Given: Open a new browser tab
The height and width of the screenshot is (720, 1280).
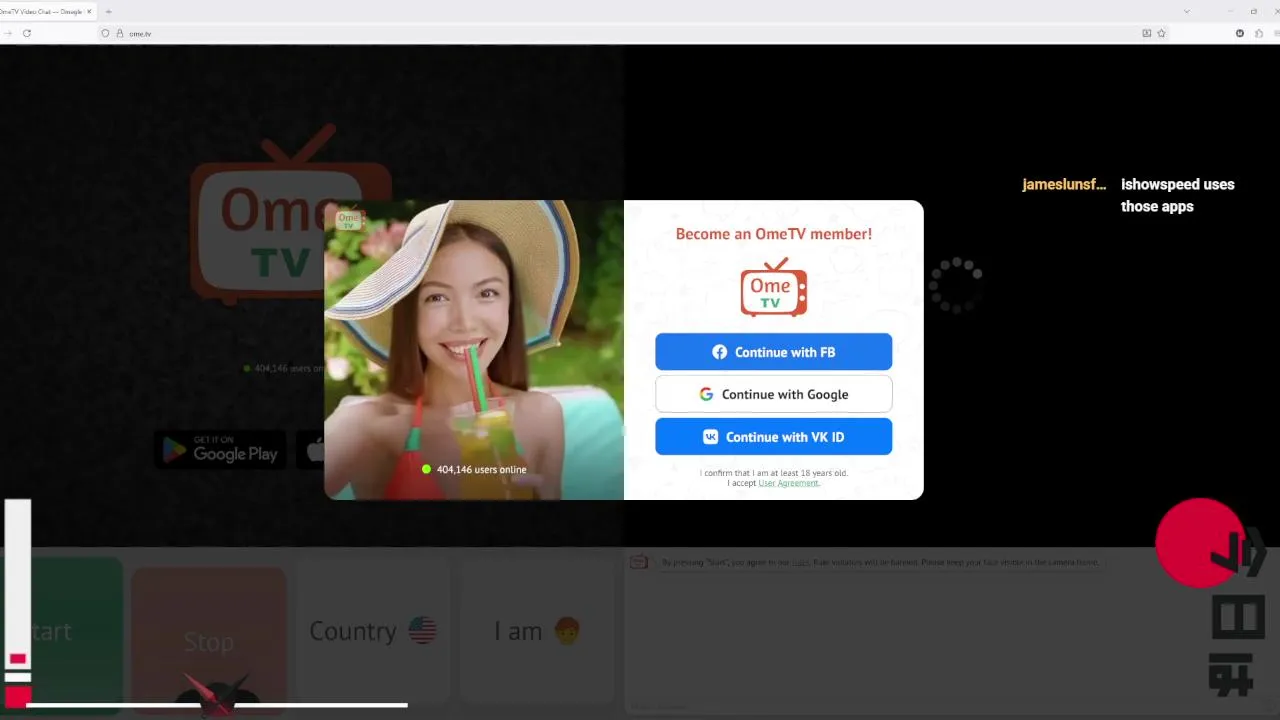Looking at the screenshot, I should pos(108,11).
